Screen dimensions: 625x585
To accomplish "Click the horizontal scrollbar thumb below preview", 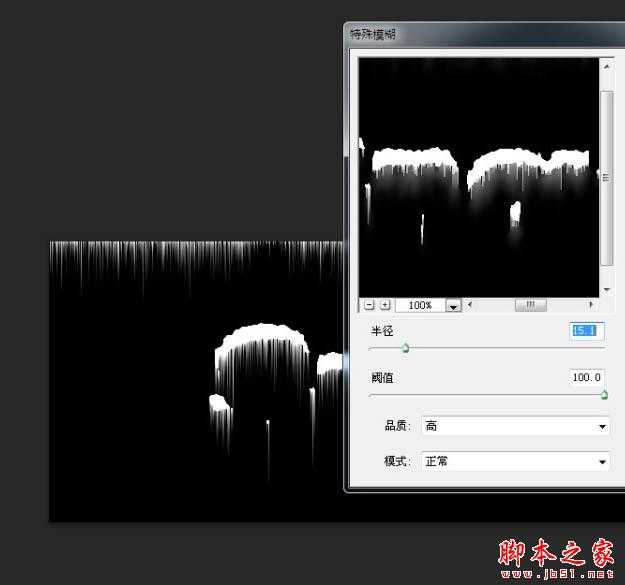I will click(x=530, y=305).
